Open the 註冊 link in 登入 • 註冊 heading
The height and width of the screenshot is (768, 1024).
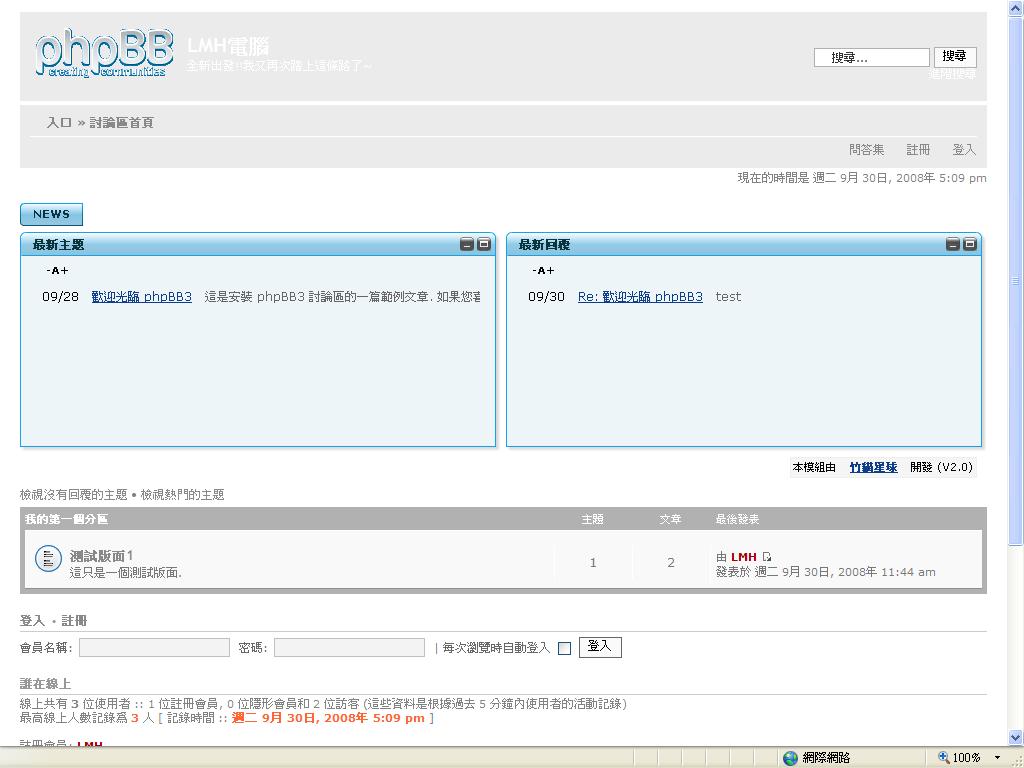74,620
